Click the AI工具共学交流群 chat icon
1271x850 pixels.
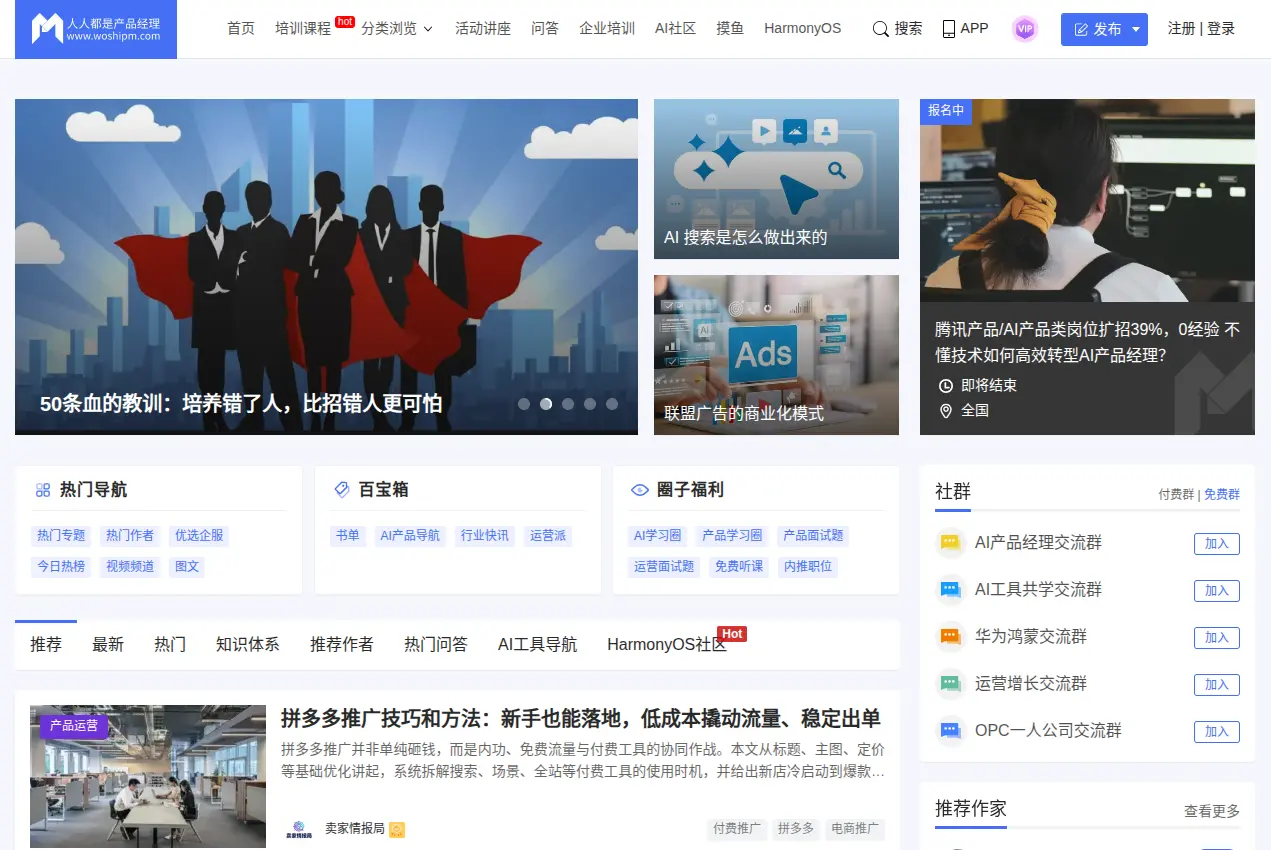tap(950, 590)
